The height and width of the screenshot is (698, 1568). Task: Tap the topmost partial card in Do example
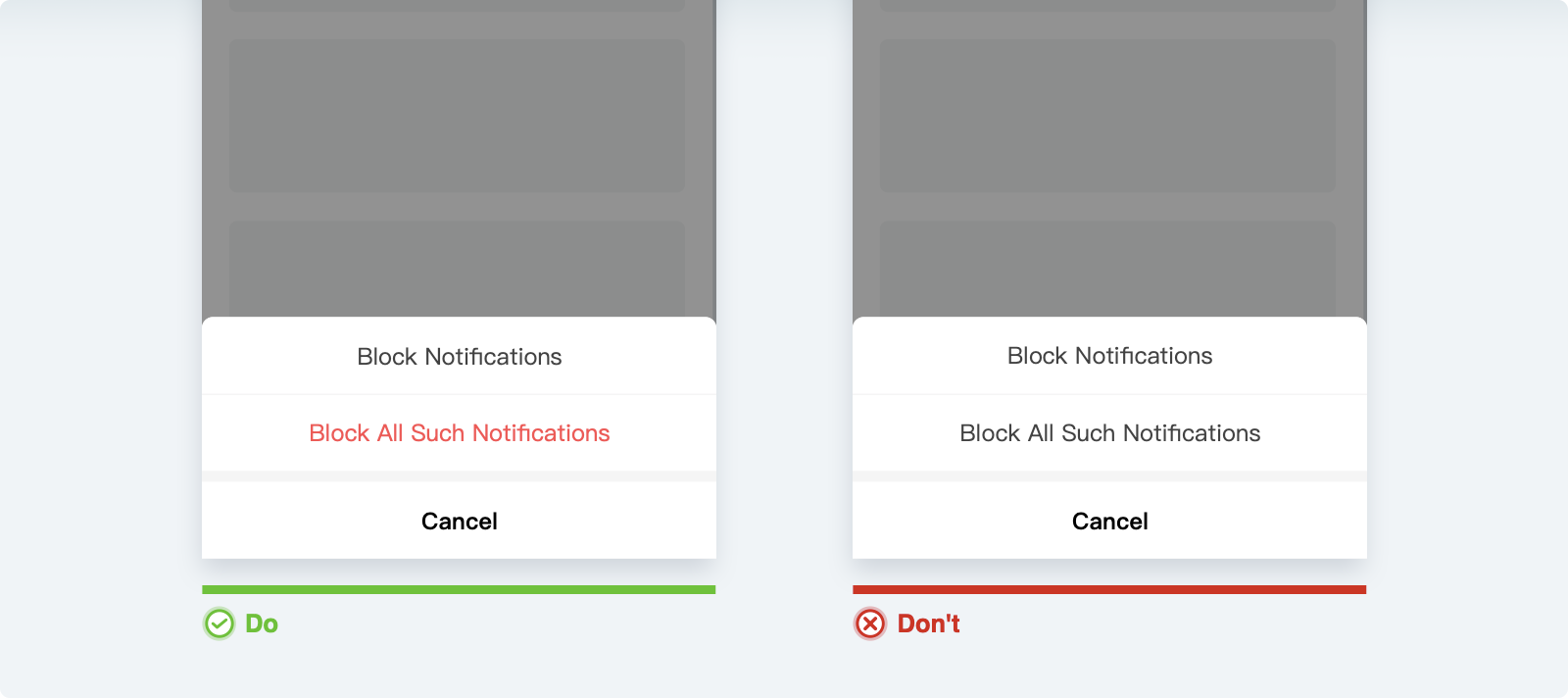click(457, 5)
